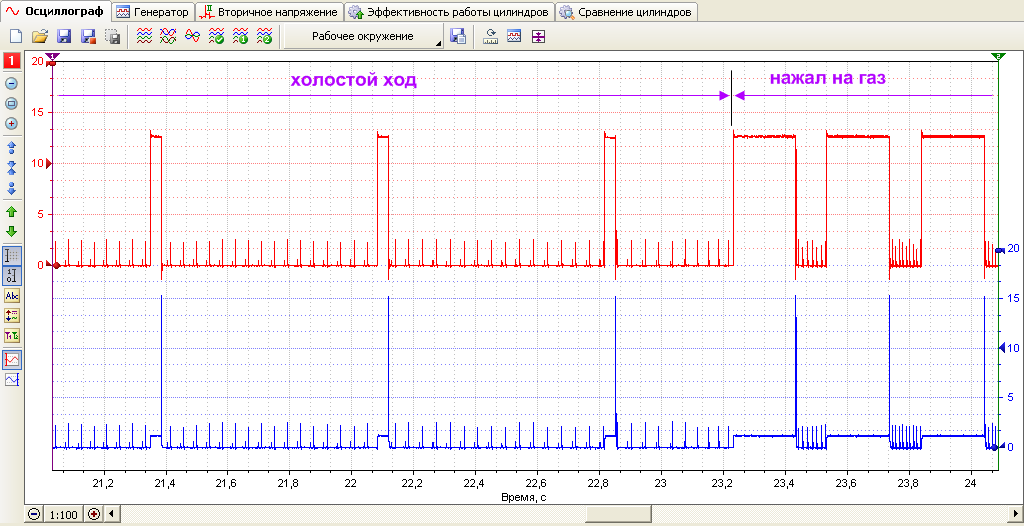Select channel 1 red button
1024x526 pixels.
tap(12, 62)
